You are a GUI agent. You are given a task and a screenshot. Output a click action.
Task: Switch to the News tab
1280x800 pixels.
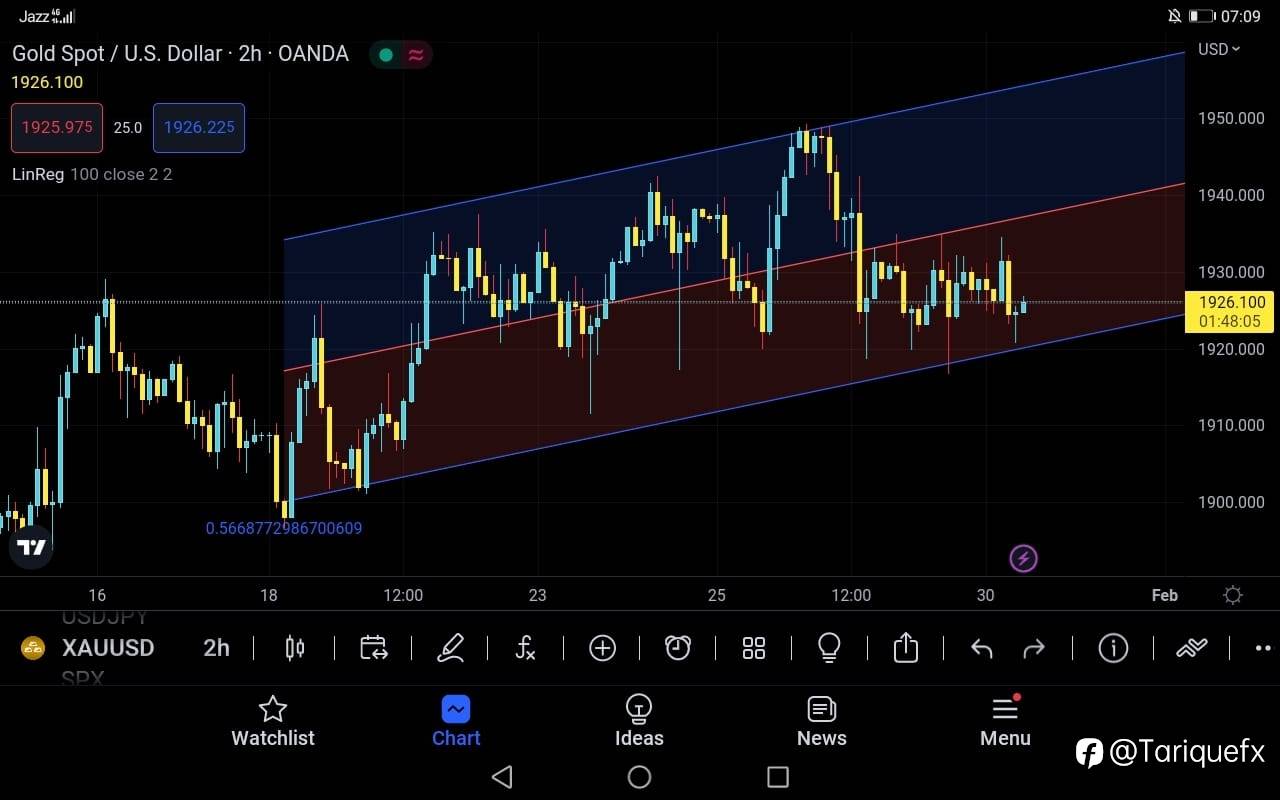click(x=822, y=722)
